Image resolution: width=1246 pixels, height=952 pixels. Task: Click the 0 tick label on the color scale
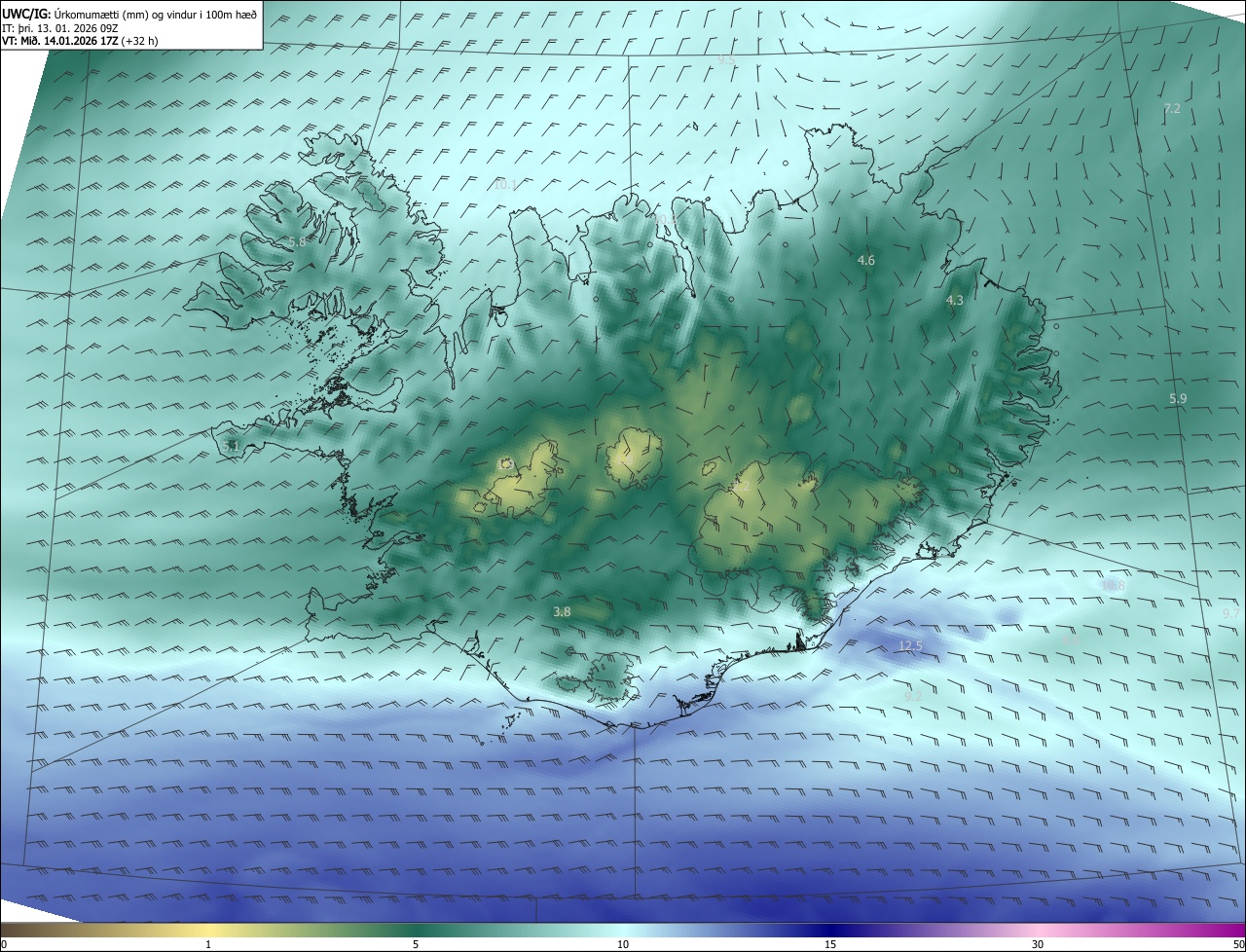4,944
